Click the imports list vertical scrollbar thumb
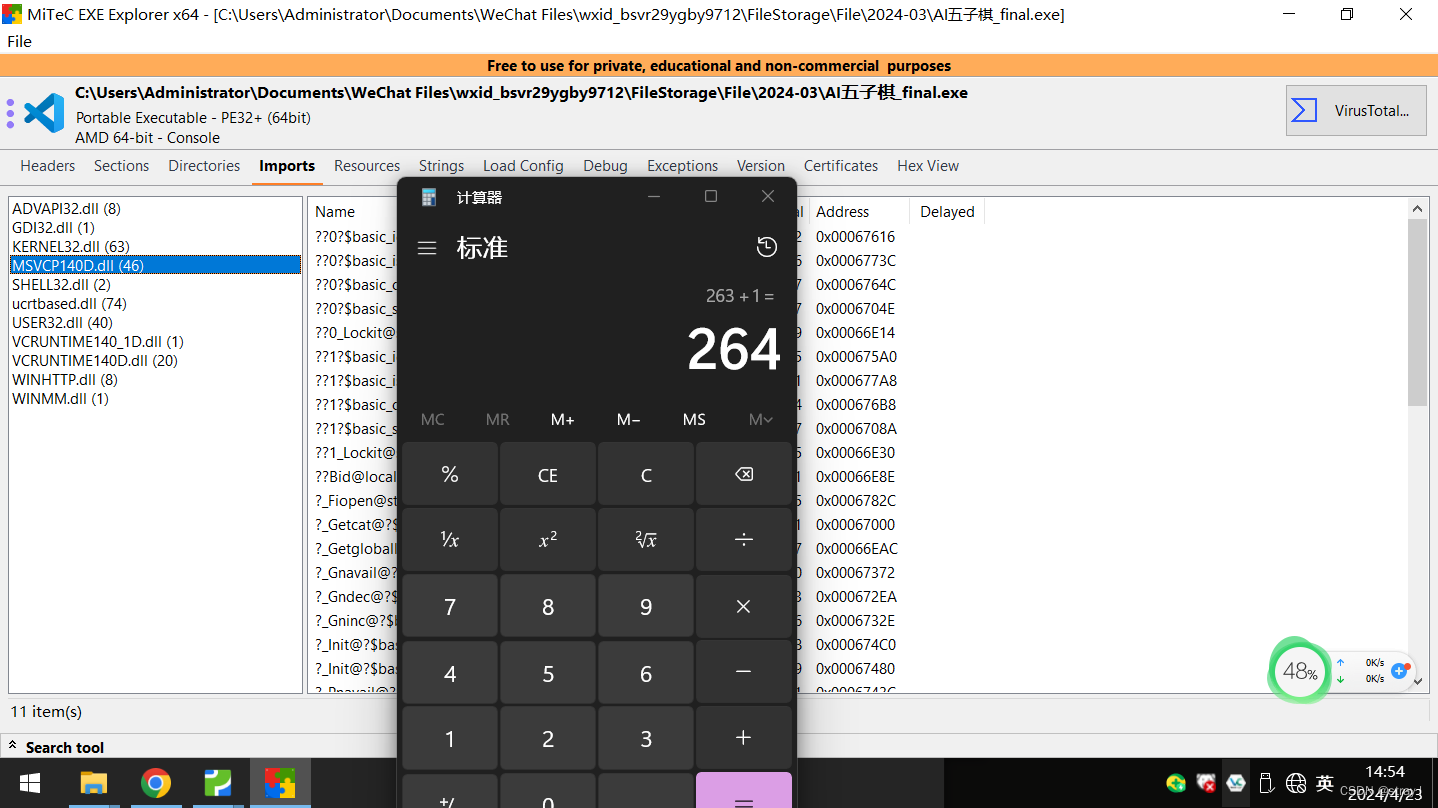 coord(1417,312)
